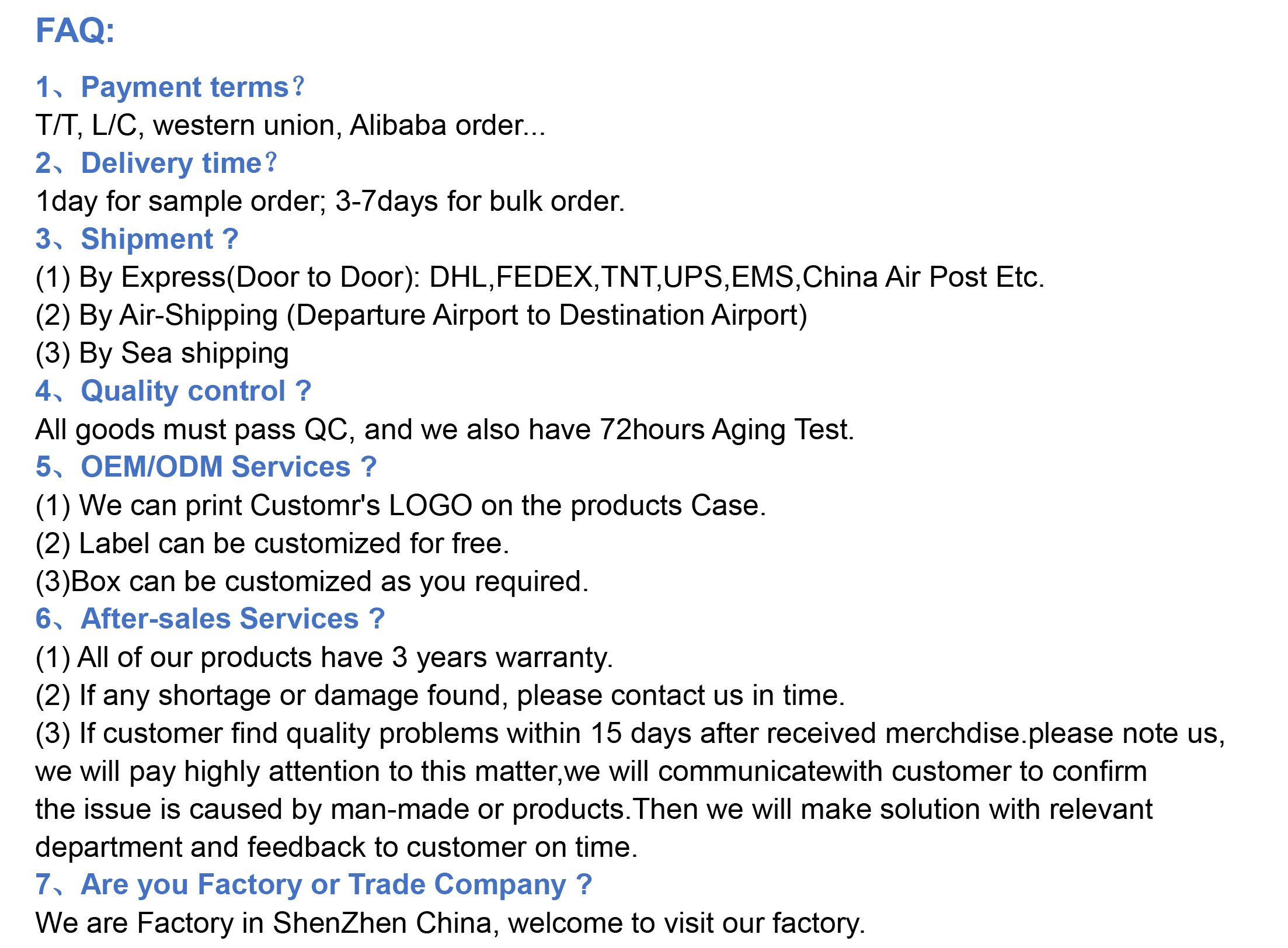The width and height of the screenshot is (1288, 948).
Task: Click the By Air-Shipping line
Action: coord(422,316)
